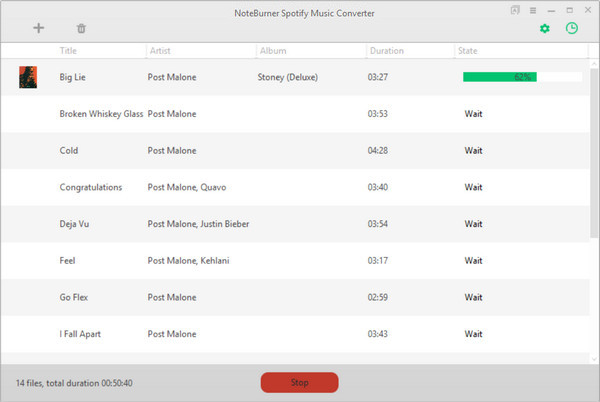Click the vertical scrollbar thumb of the track list
The height and width of the screenshot is (402, 600).
tap(594, 153)
